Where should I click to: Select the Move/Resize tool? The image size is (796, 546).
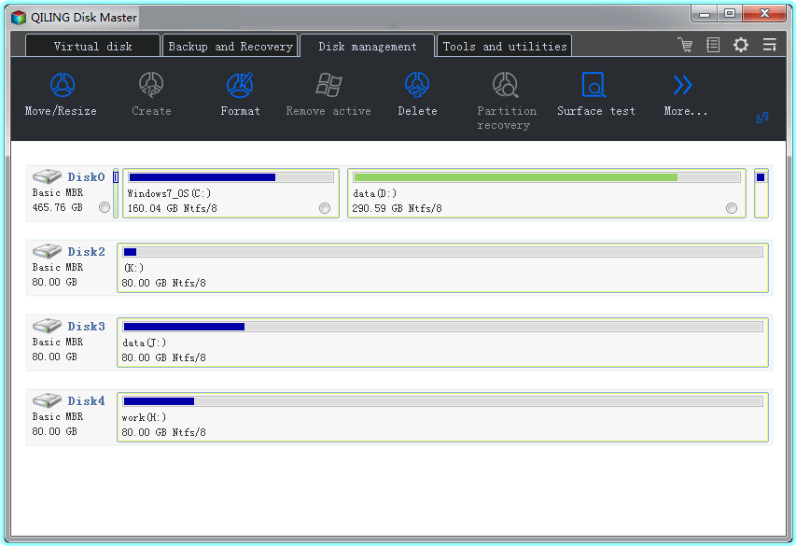pyautogui.click(x=61, y=94)
